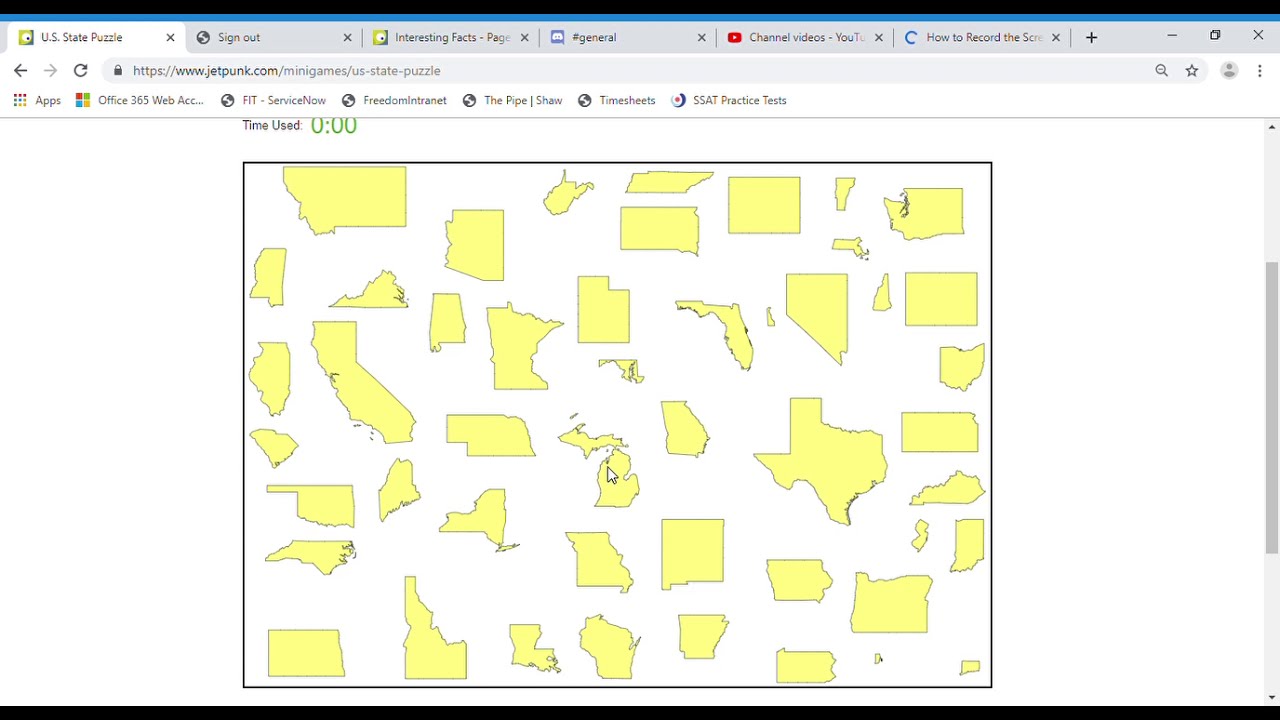Open the FreedomIntranet bookmark
The width and height of the screenshot is (1280, 720).
(394, 100)
